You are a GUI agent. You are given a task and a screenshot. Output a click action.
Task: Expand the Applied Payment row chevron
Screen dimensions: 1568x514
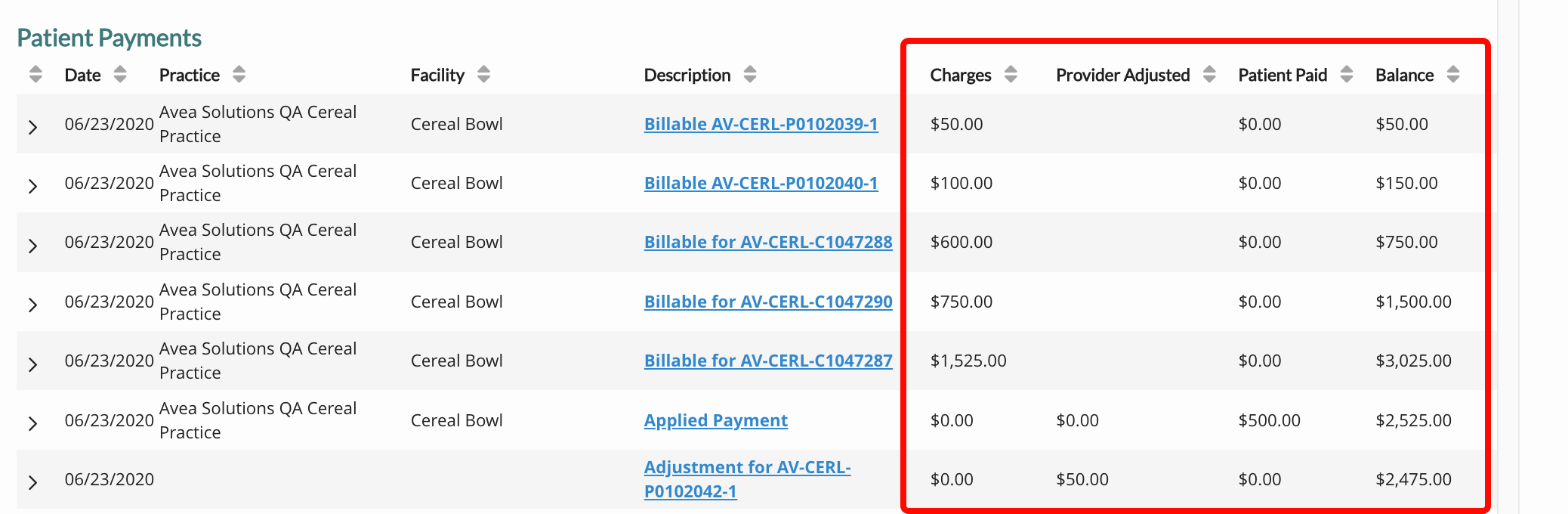click(x=32, y=423)
